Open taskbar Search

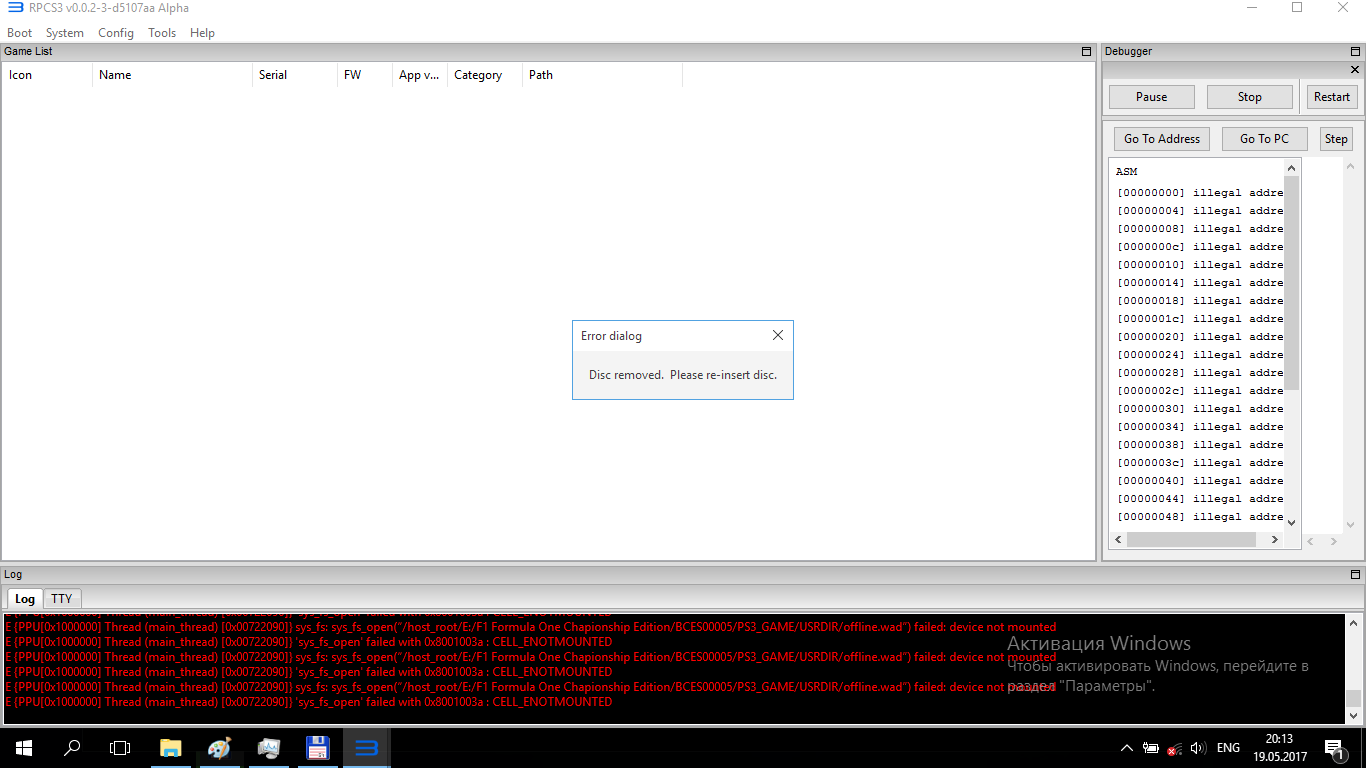[72, 748]
